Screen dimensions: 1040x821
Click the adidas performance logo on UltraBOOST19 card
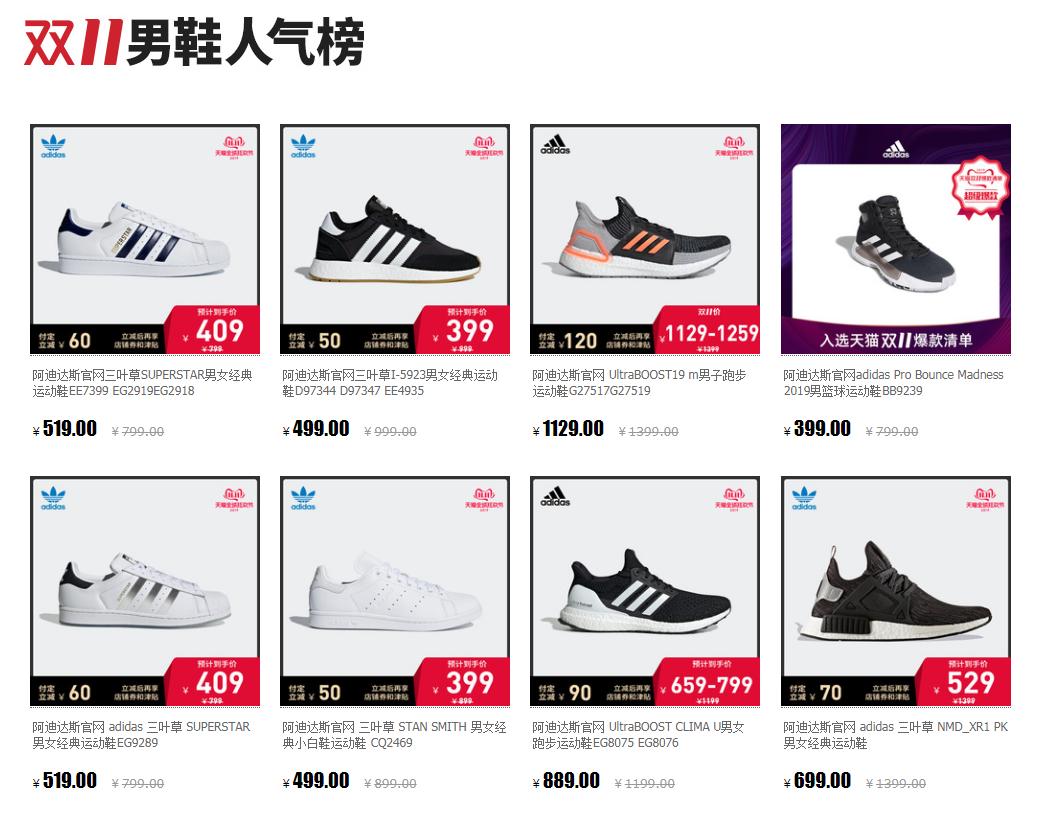coord(554,145)
